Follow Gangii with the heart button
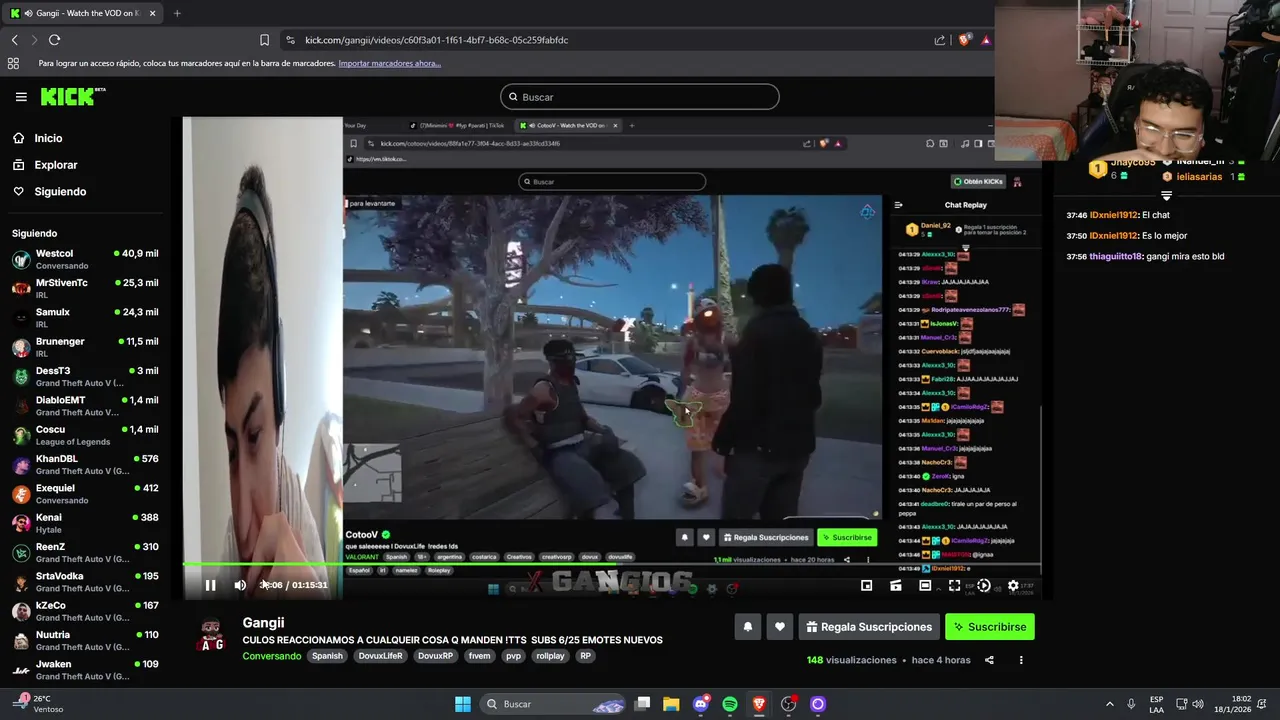Viewport: 1280px width, 720px height. [x=780, y=627]
